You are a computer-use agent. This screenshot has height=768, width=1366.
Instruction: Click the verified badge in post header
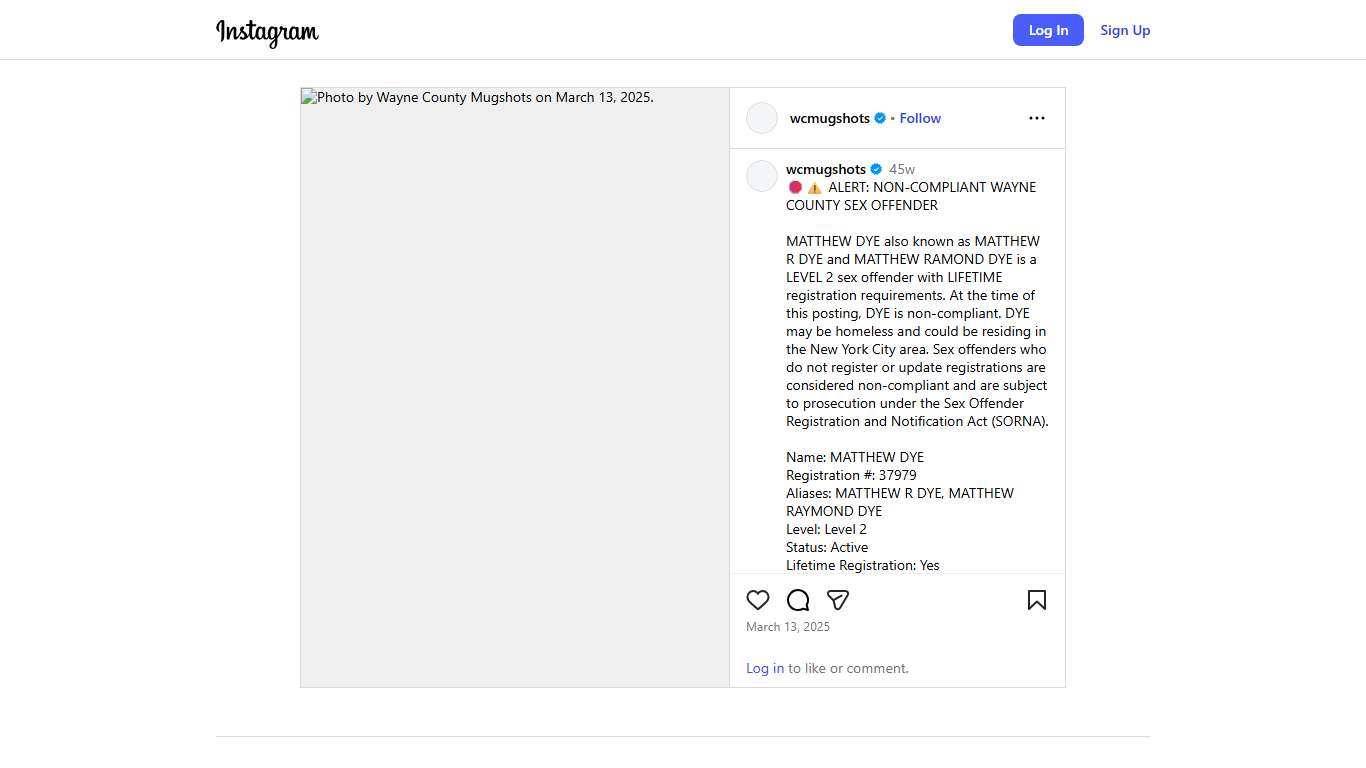880,118
